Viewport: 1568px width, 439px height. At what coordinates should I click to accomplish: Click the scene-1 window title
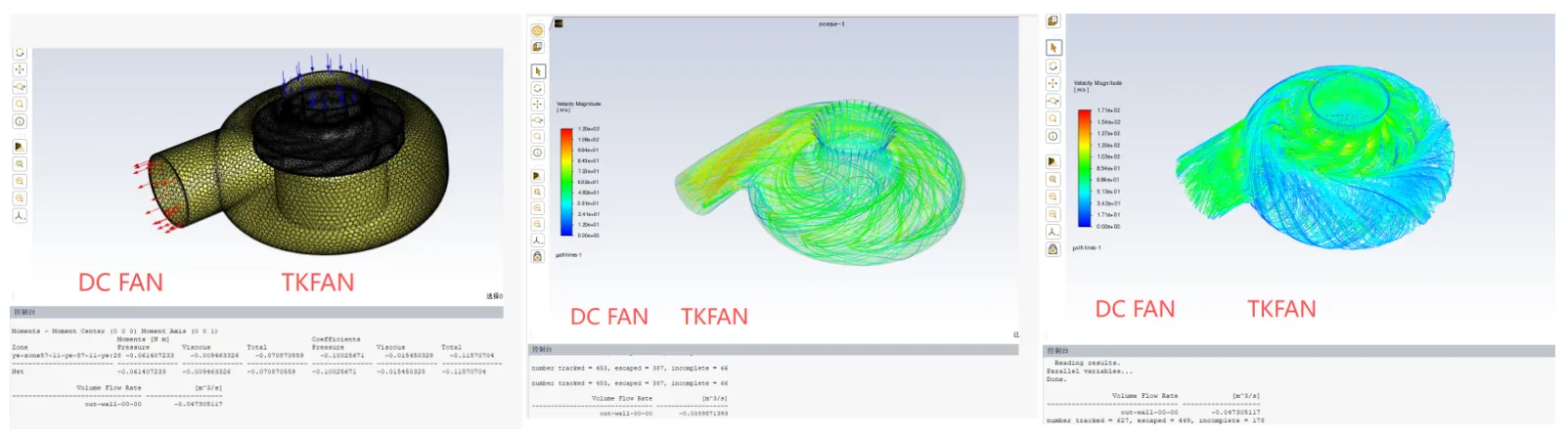tap(831, 23)
